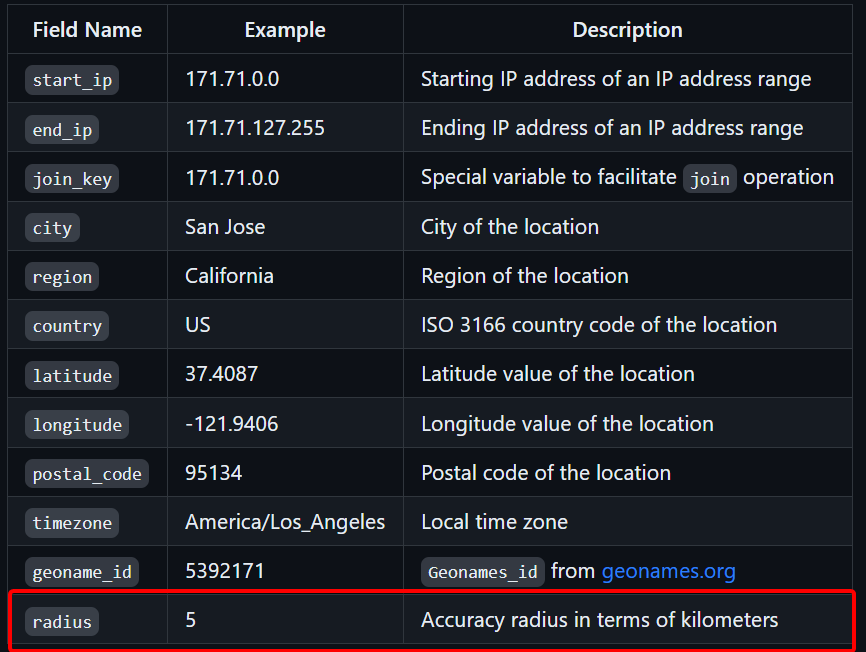Click the city field name badge
This screenshot has height=652, width=866.
coord(52,227)
